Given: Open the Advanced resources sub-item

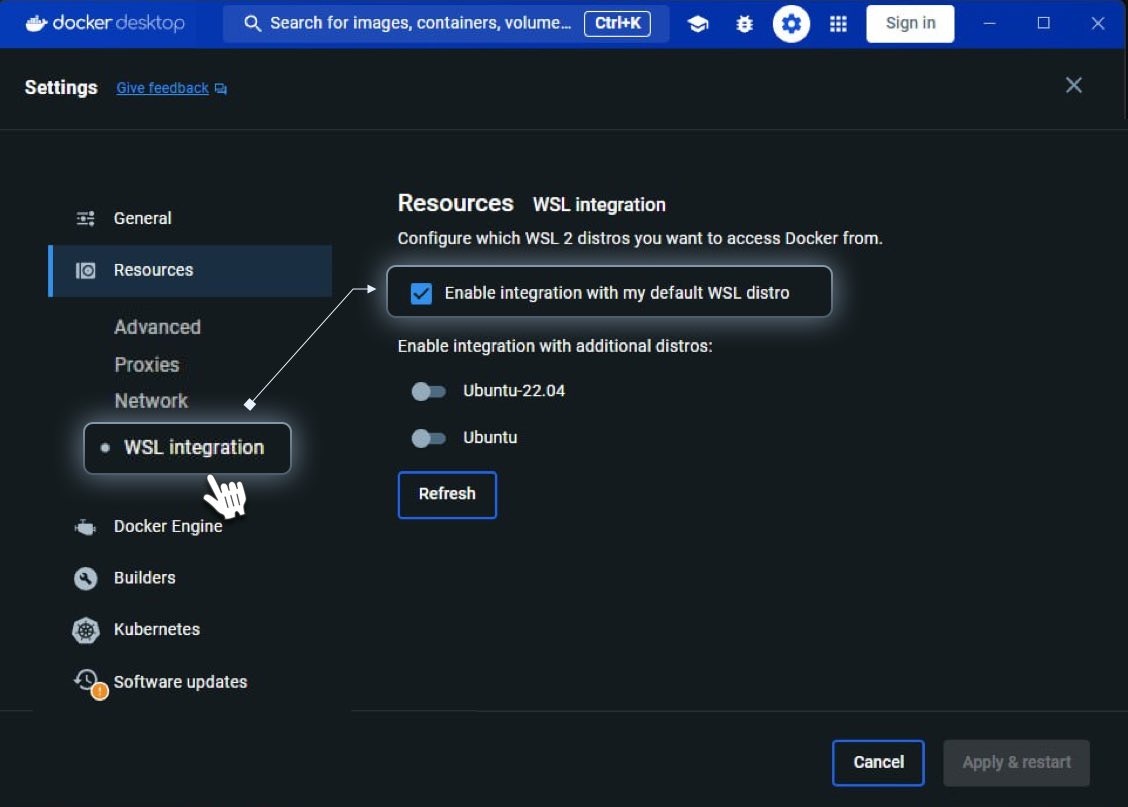Looking at the screenshot, I should [x=158, y=327].
